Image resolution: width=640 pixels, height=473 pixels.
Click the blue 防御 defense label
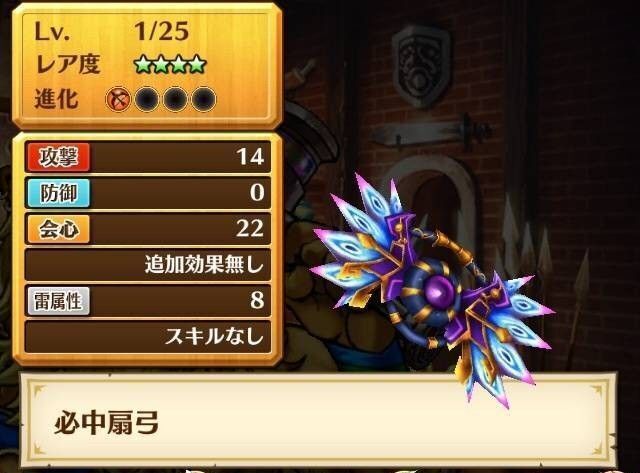click(x=58, y=193)
